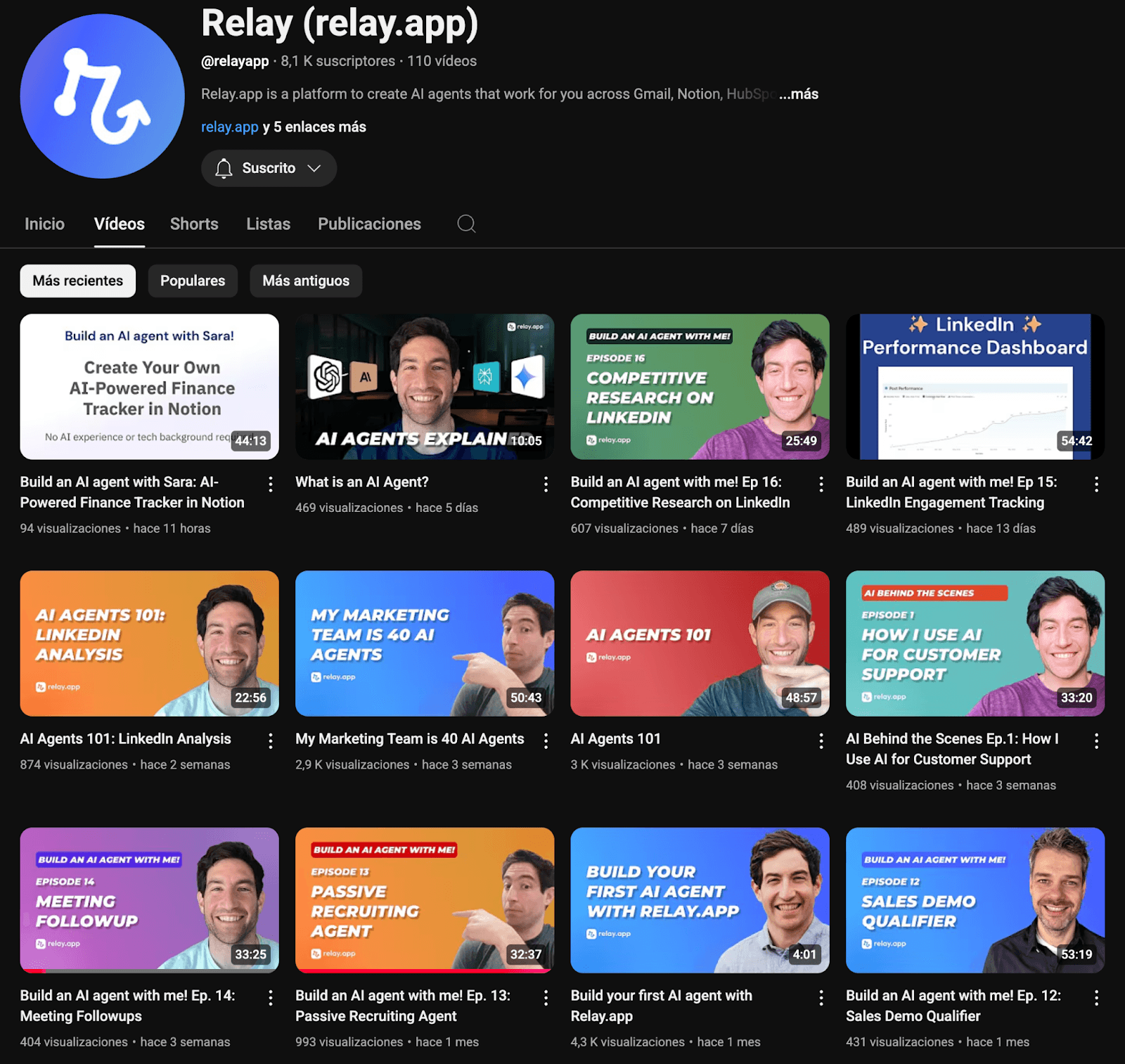Open the relay.app website link
Screen dimensions: 1125x1064
pyautogui.click(x=230, y=127)
